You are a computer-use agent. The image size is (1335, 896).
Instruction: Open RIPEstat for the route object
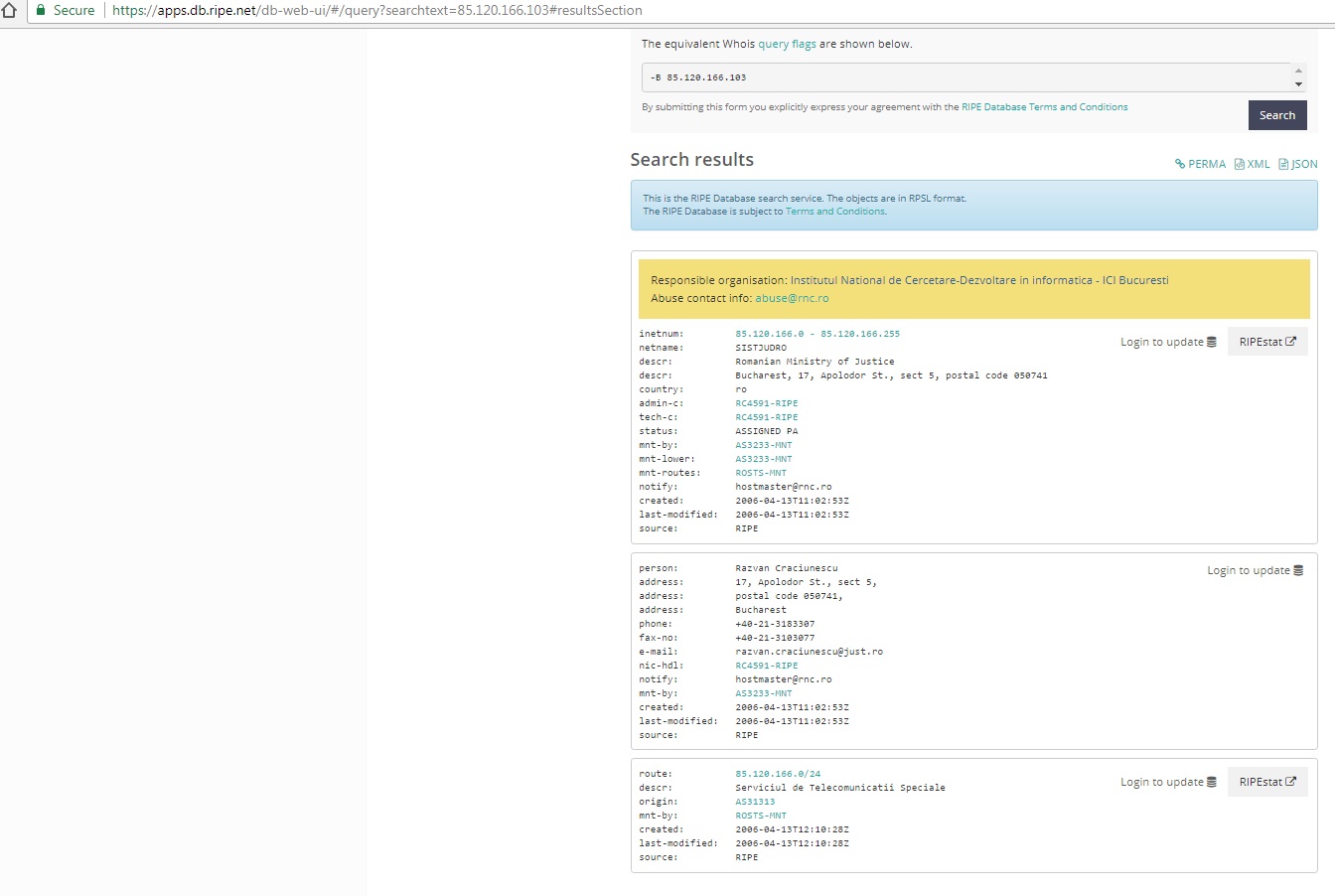[x=1267, y=782]
